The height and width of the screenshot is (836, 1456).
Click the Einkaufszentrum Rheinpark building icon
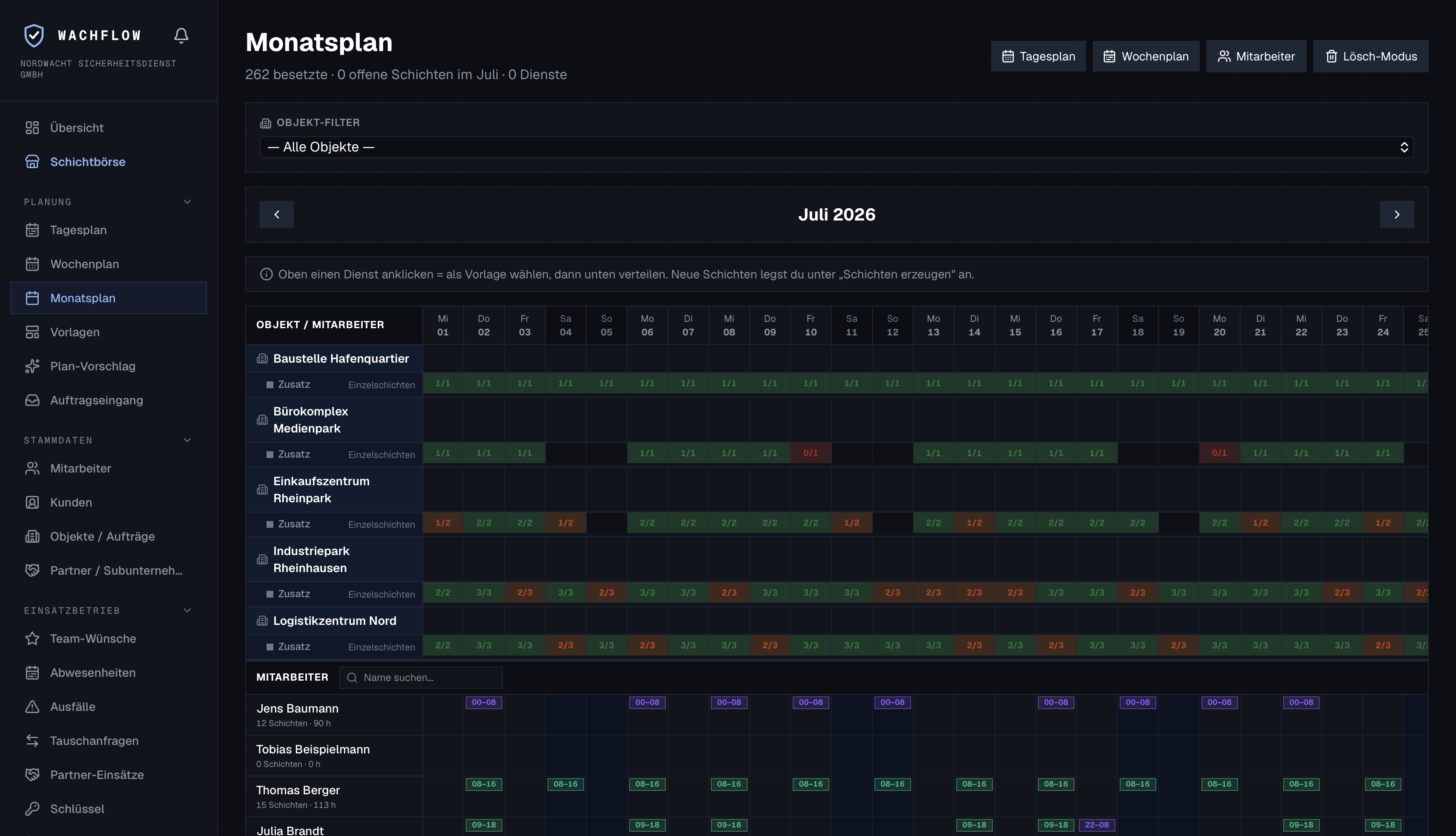(262, 490)
